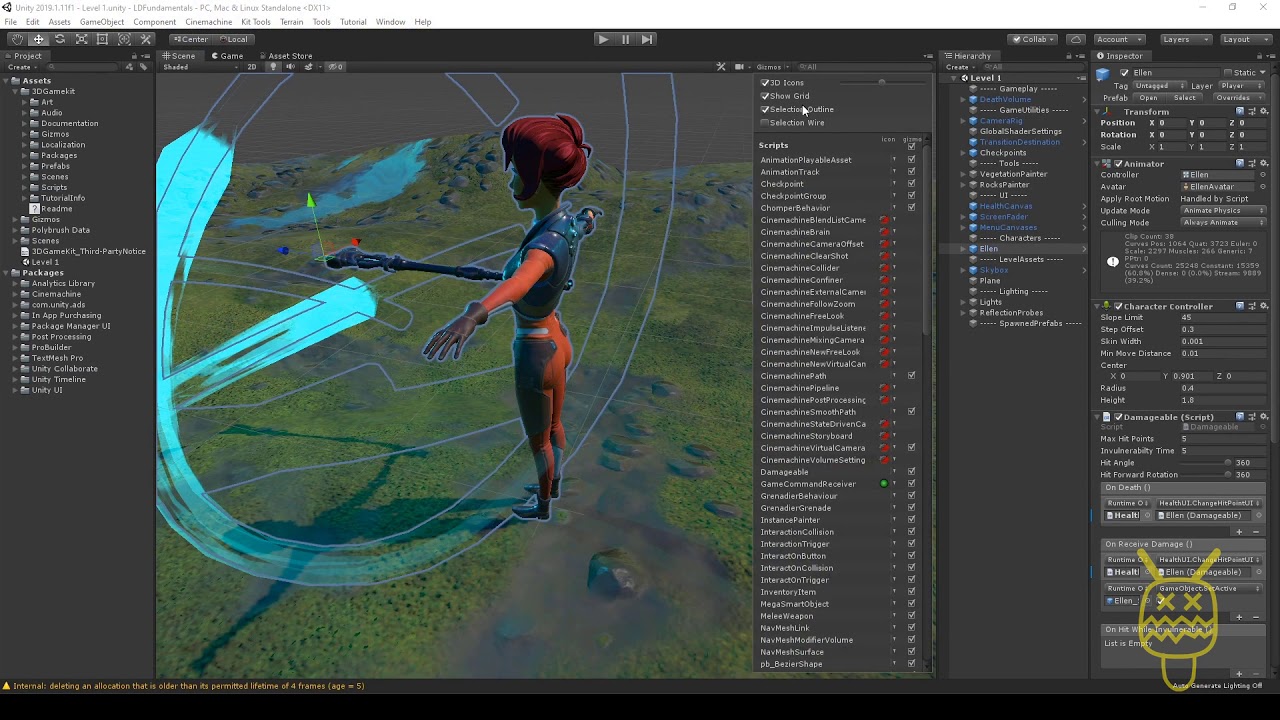This screenshot has height=720, width=1280.
Task: Select the Hand tool in the toolbar
Action: 17,39
